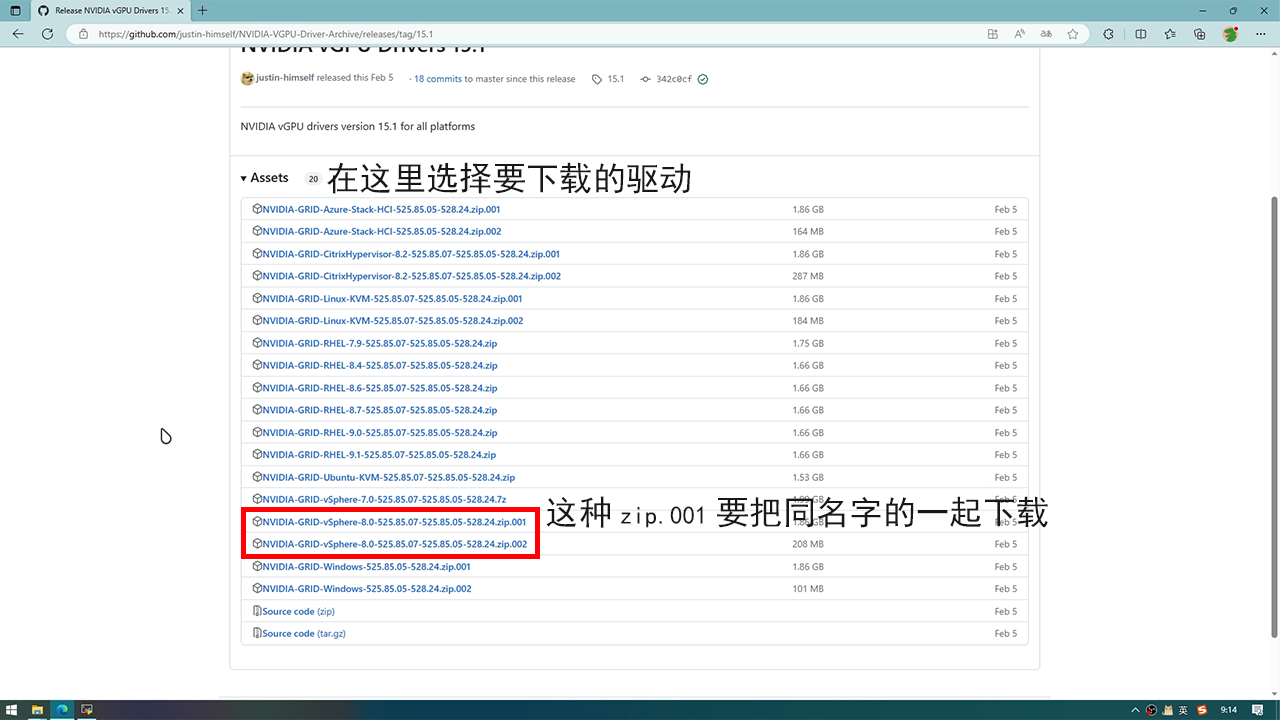Screen dimensions: 1280x720
Task: Open the 15.1 tag link
Action: [x=615, y=79]
